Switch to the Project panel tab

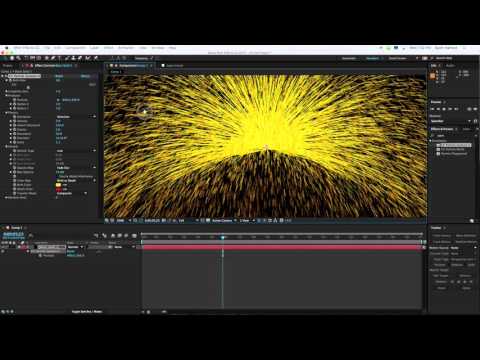(x=7, y=66)
